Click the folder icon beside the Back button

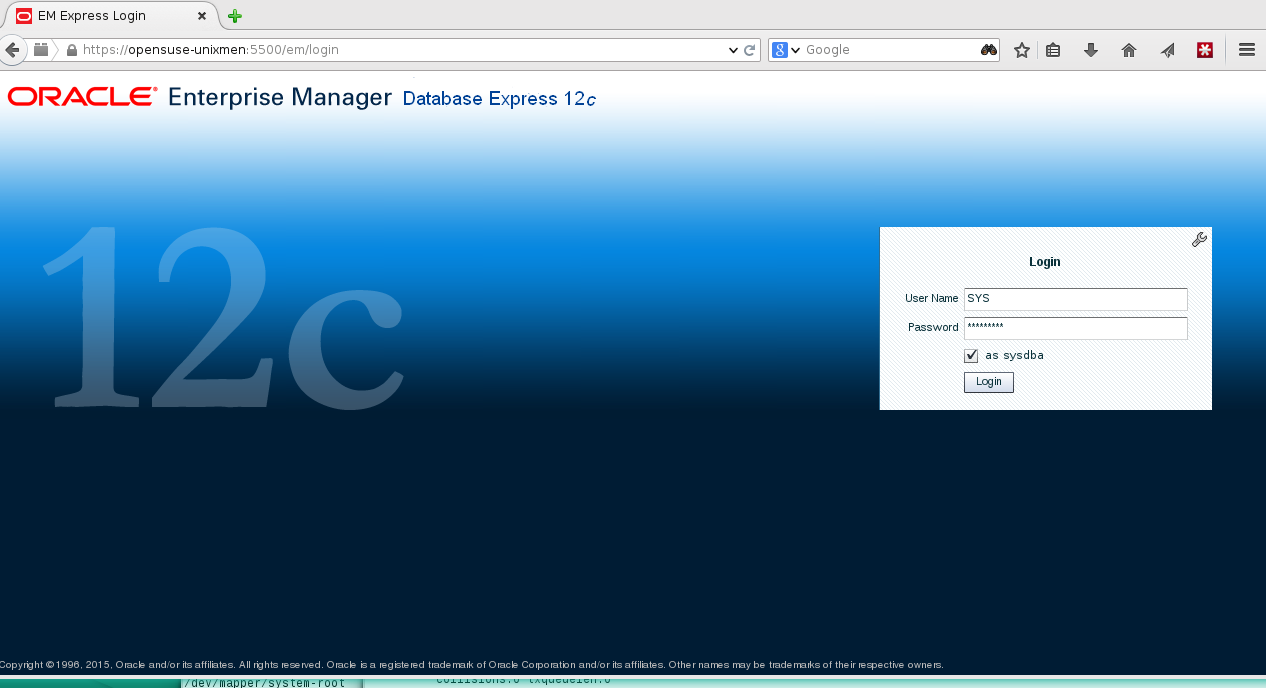point(41,50)
